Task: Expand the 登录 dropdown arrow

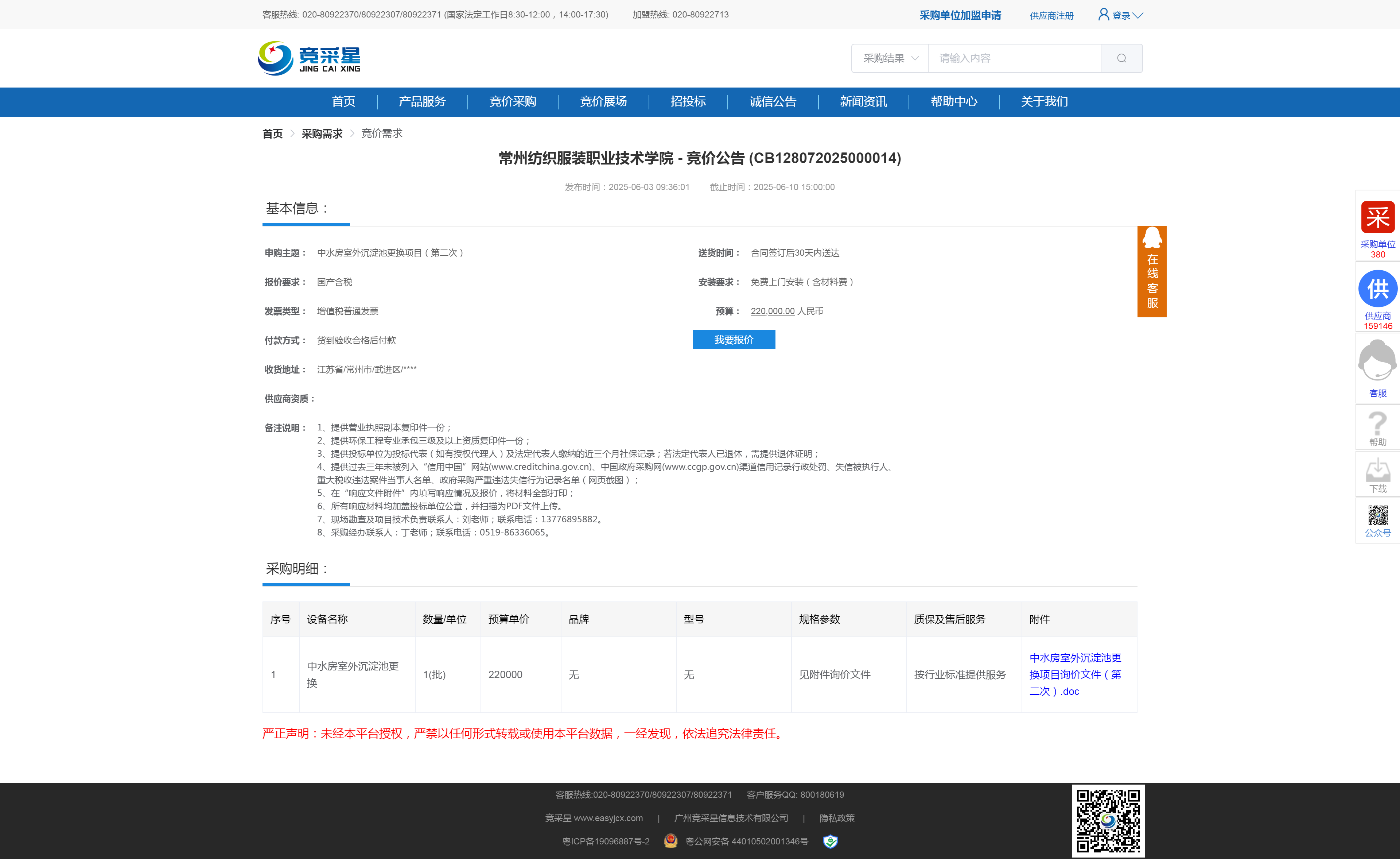Action: click(x=1137, y=15)
